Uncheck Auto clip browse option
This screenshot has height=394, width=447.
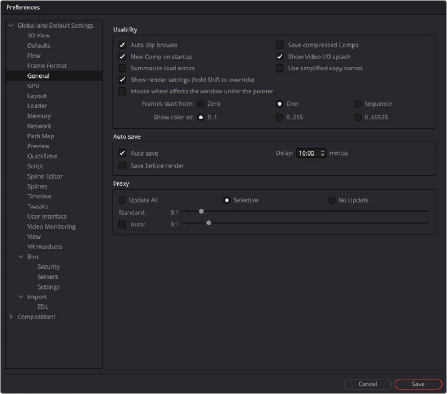[122, 45]
